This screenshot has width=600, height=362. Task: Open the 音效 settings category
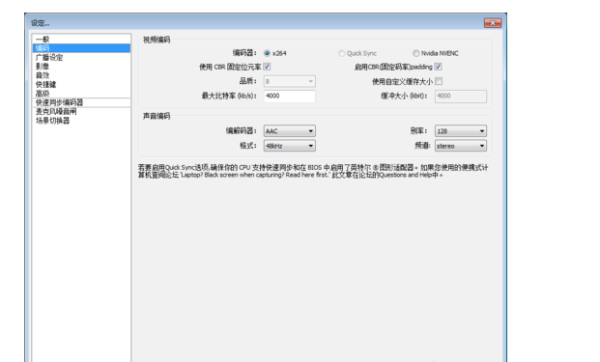(81, 75)
